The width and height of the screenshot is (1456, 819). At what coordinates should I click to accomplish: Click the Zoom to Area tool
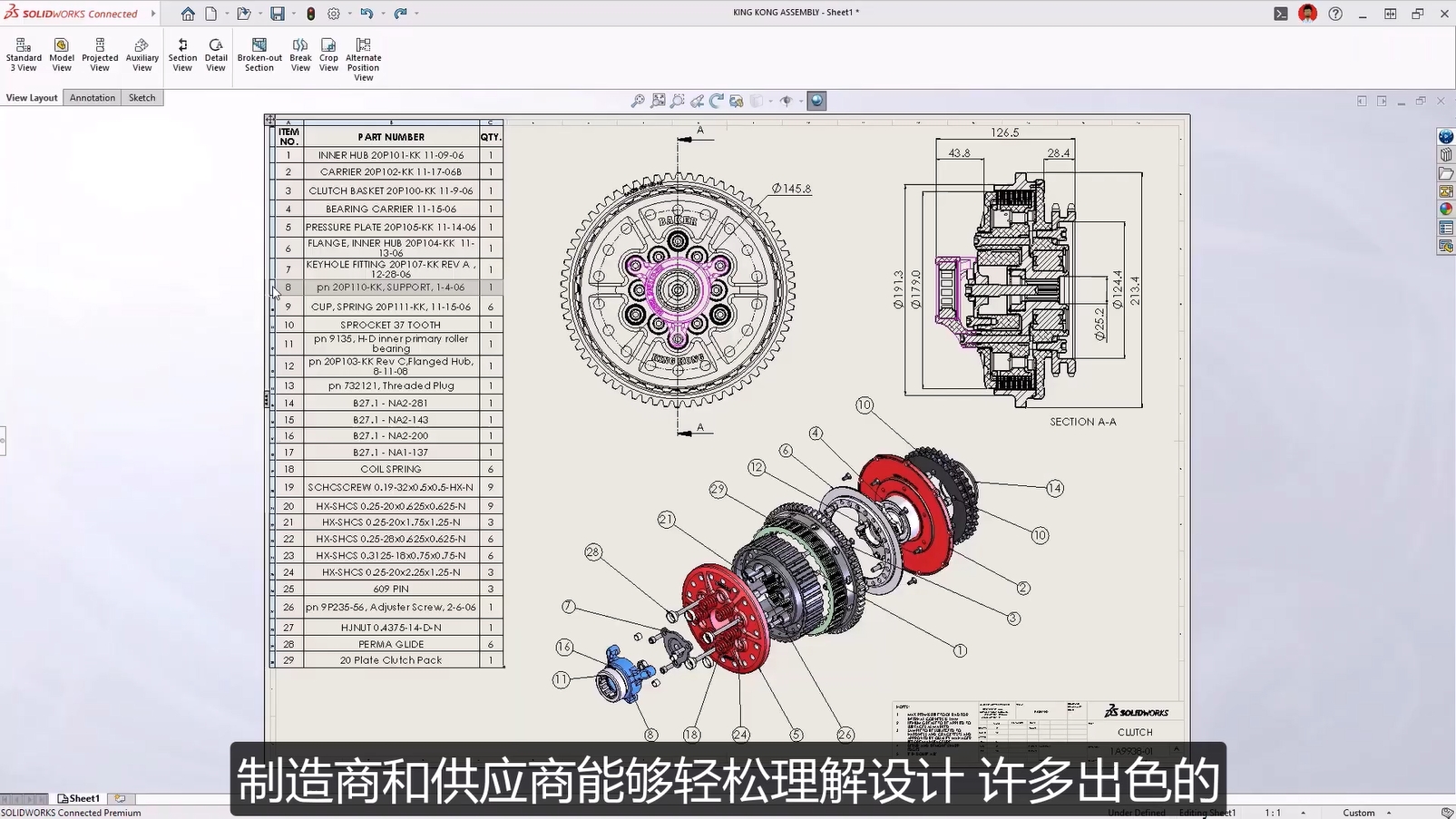coord(657,101)
